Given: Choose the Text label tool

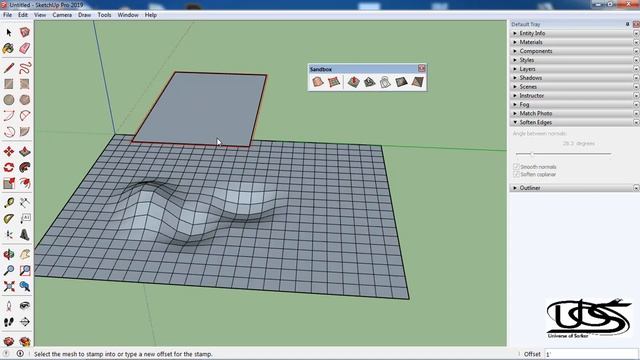Looking at the screenshot, I should [25, 219].
